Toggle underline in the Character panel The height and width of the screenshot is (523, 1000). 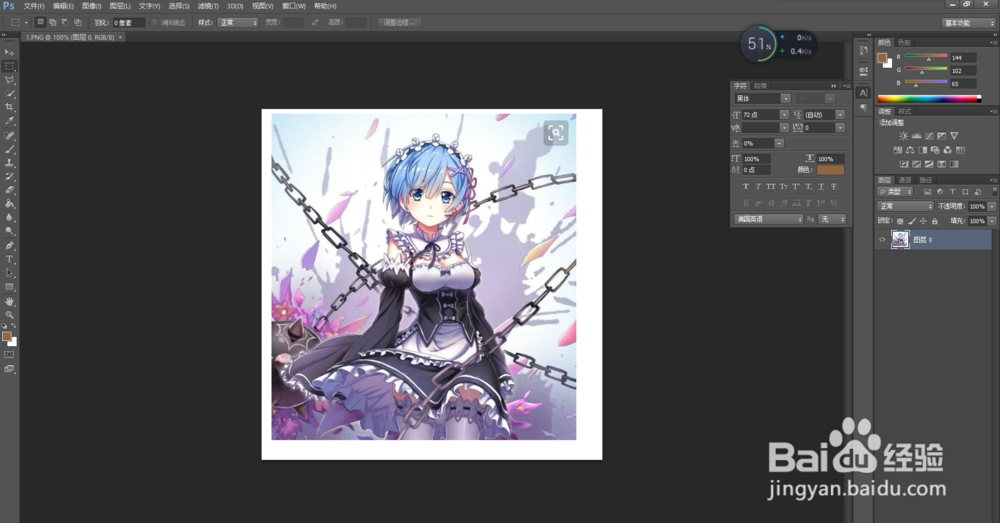(x=821, y=187)
